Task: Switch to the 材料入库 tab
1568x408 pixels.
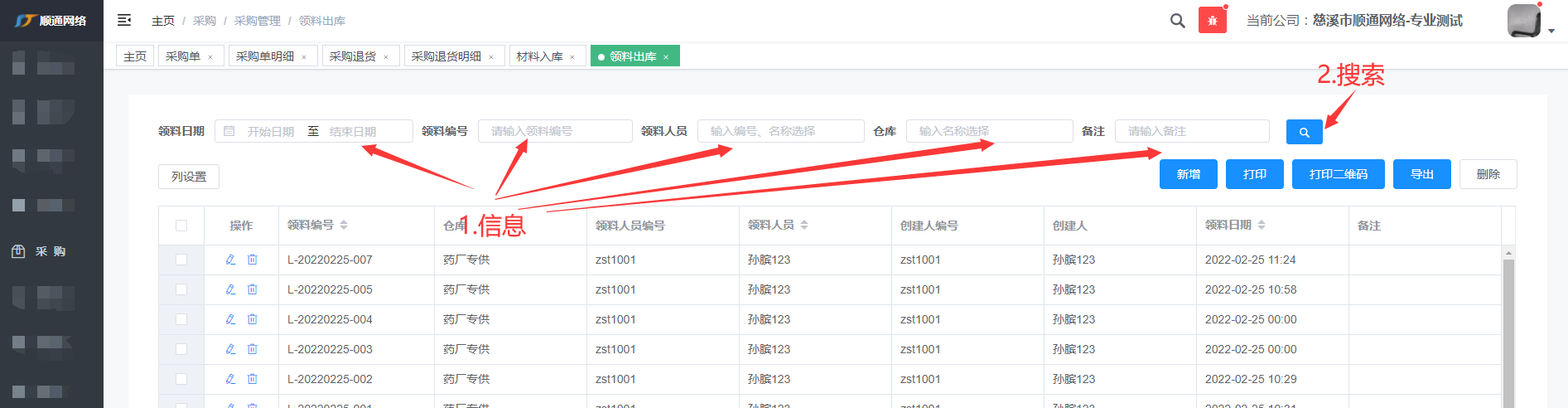Action: pos(539,56)
